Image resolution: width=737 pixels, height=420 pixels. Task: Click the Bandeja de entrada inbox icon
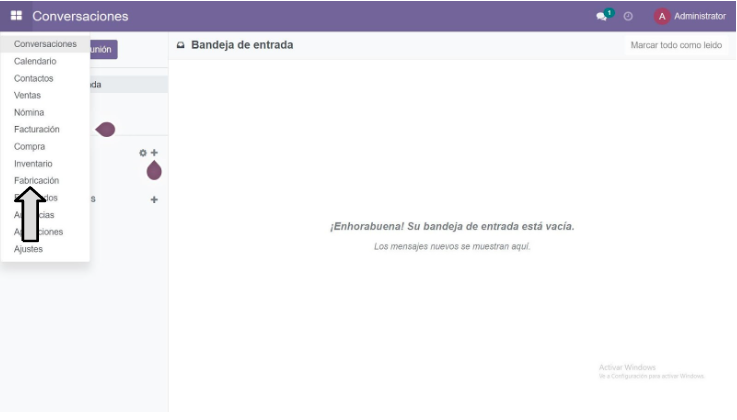[x=180, y=45]
